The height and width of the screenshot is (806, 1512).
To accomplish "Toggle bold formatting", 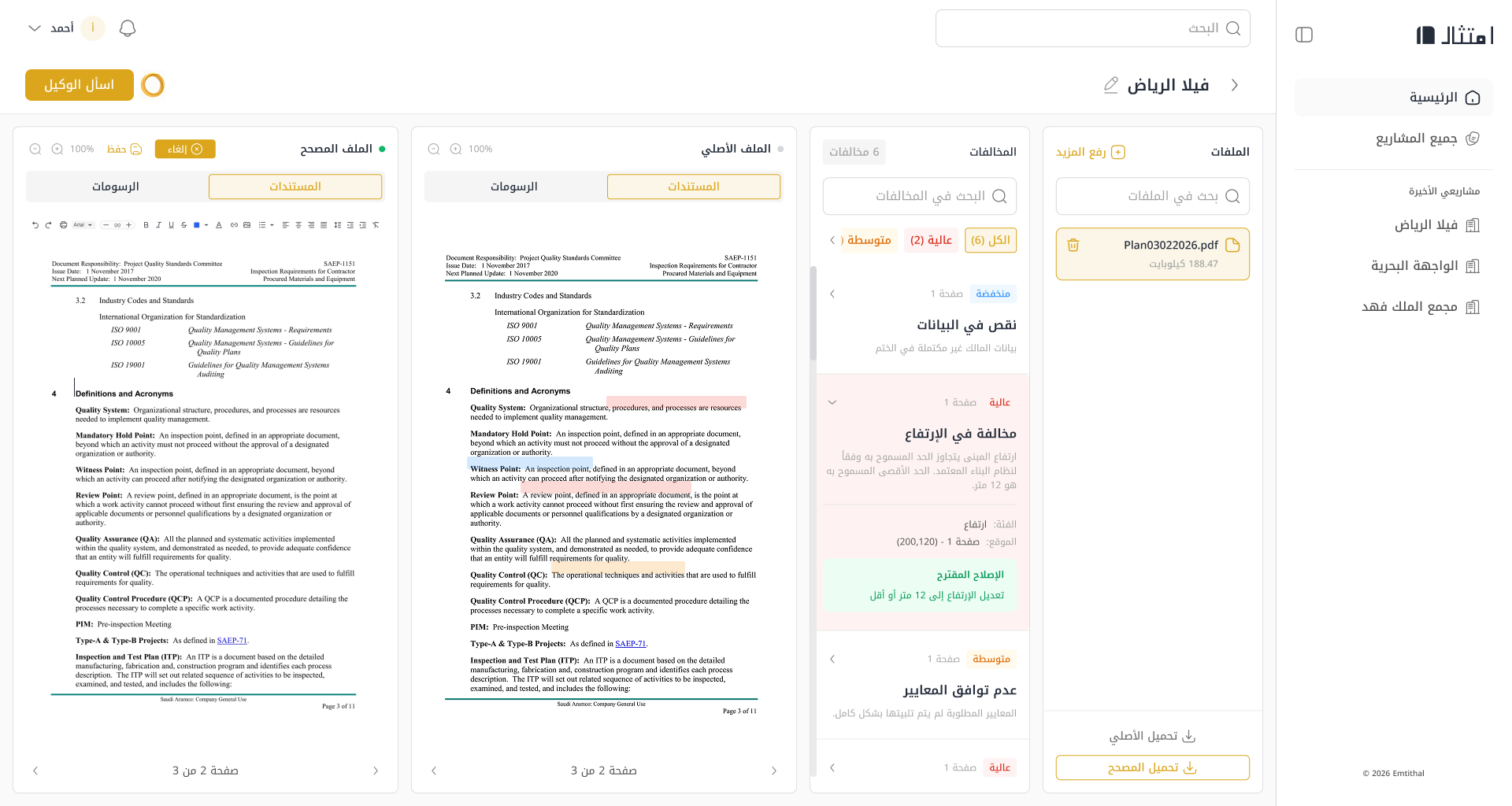I will tap(146, 225).
